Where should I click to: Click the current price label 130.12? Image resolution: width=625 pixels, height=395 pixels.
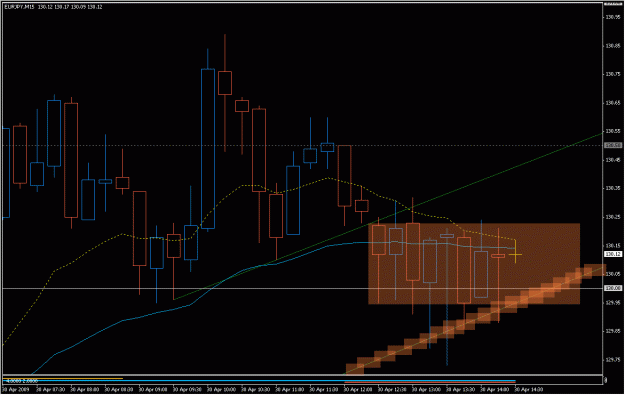[x=613, y=254]
